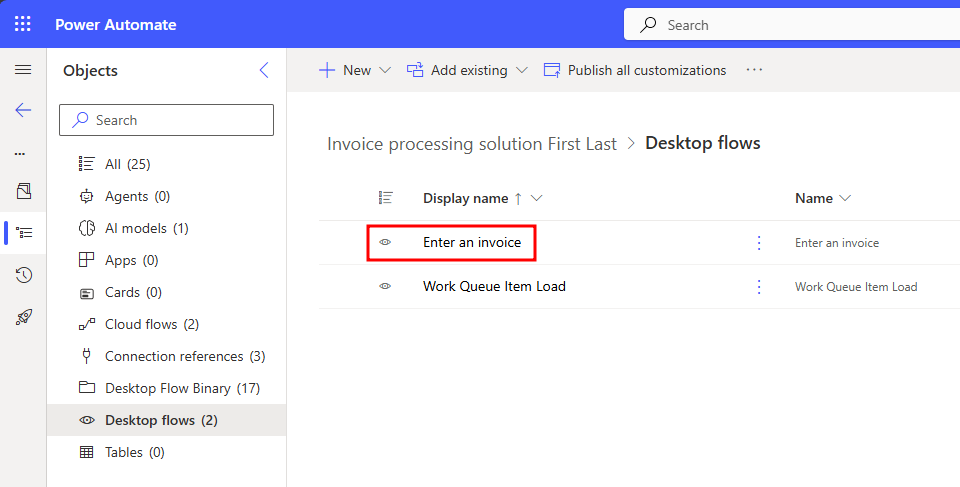Open Enter an invoice desktop flow

[x=472, y=243]
